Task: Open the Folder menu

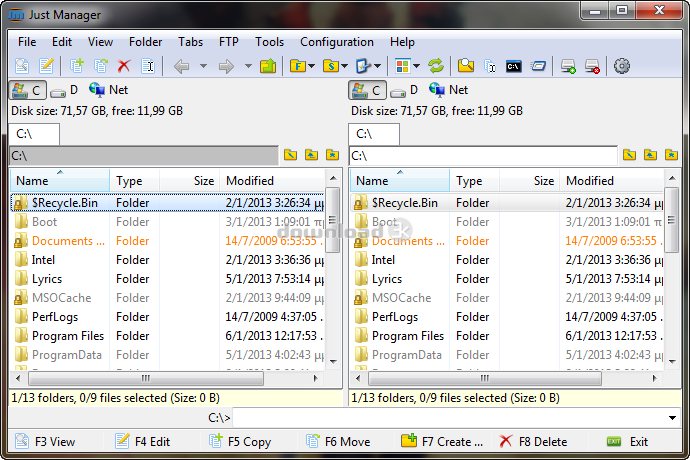Action: tap(145, 42)
